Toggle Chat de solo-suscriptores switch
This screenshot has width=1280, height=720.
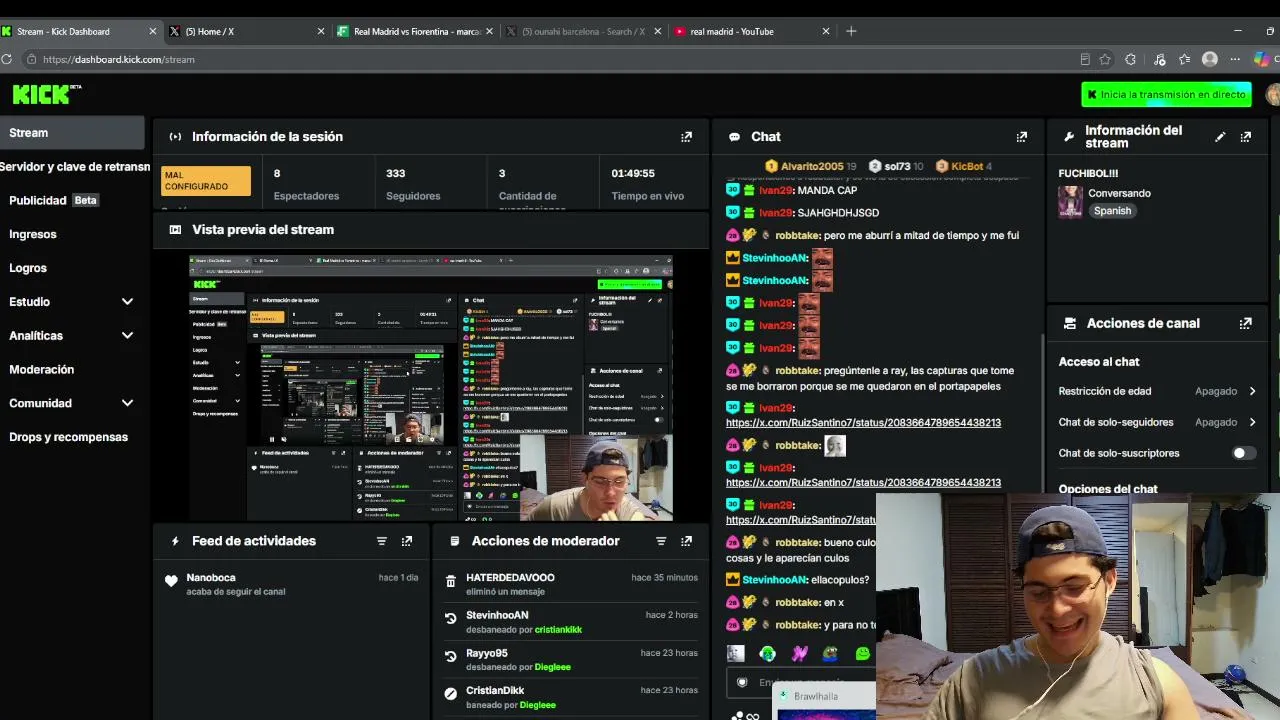[1243, 453]
